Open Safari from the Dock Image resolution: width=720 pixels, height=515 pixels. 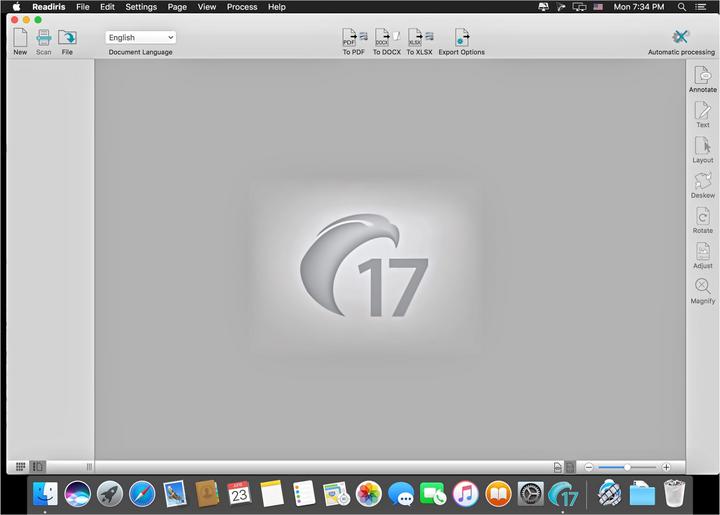tap(142, 494)
